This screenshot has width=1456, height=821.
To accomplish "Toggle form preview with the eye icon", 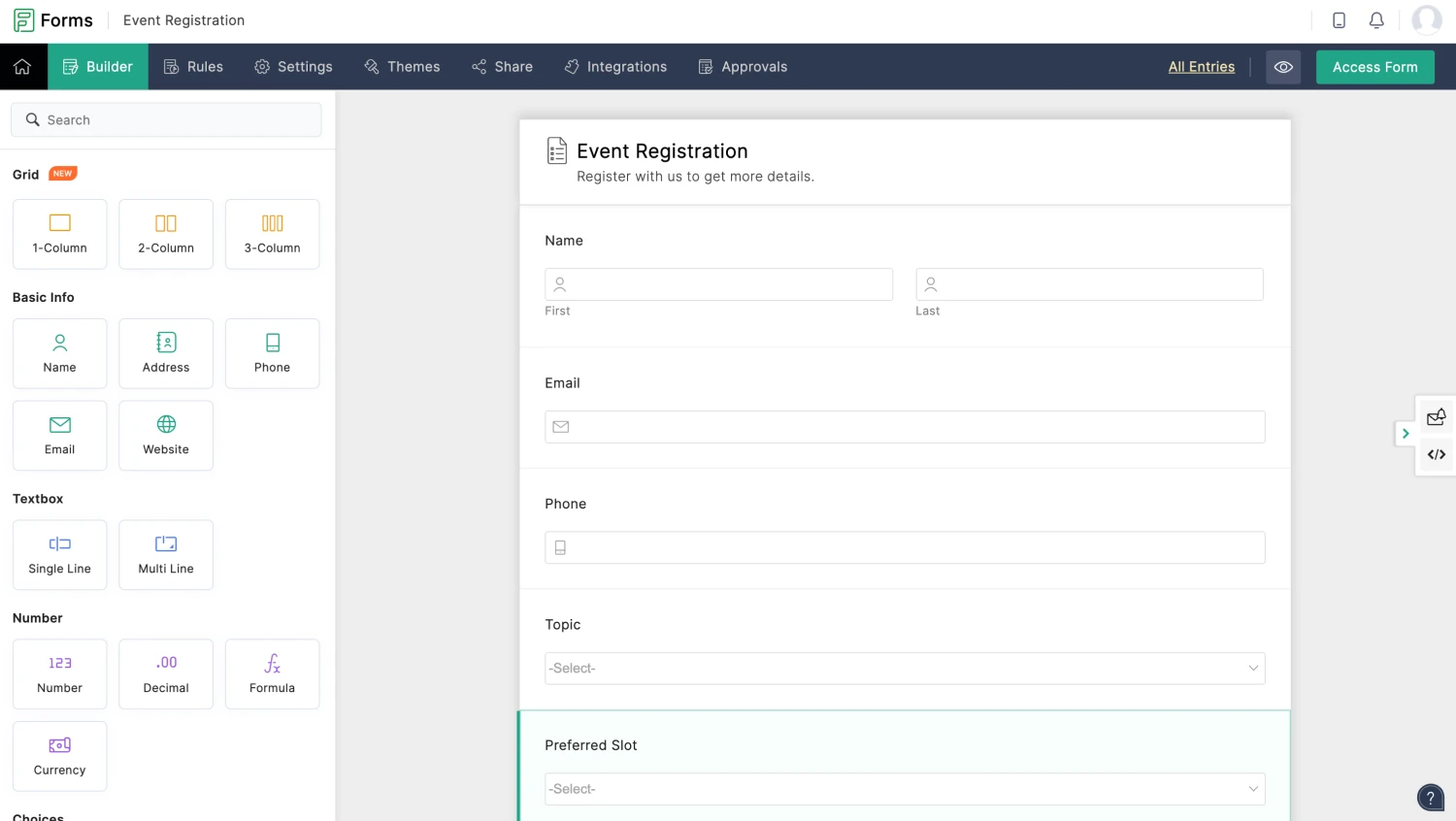I will coord(1283,67).
